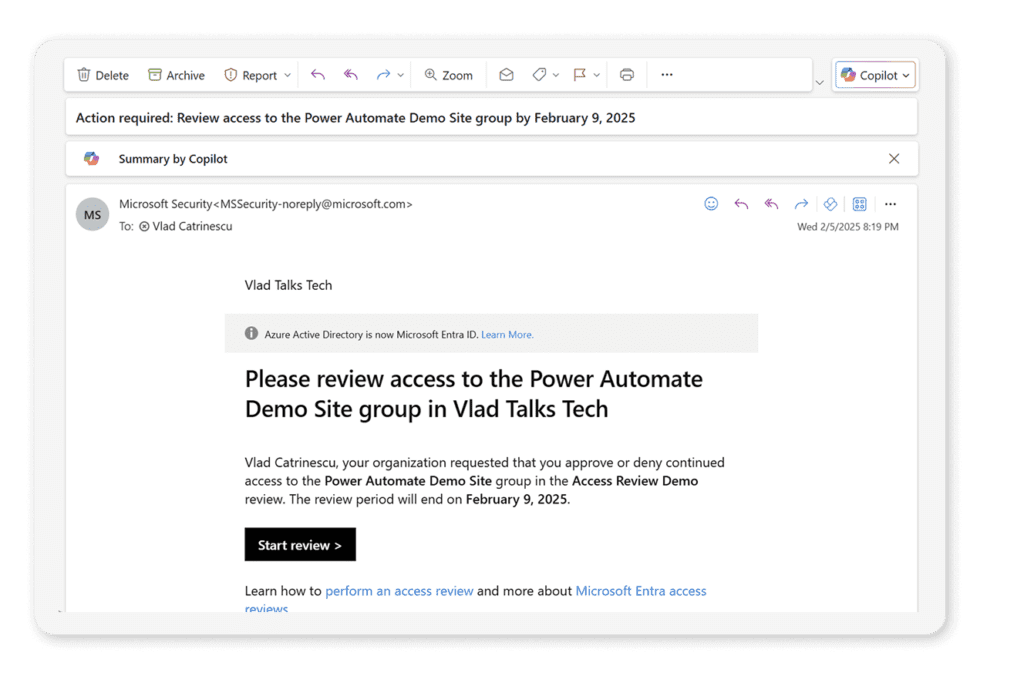This screenshot has height=690, width=1024.
Task: Reply using the top toolbar arrow
Action: pyautogui.click(x=318, y=75)
